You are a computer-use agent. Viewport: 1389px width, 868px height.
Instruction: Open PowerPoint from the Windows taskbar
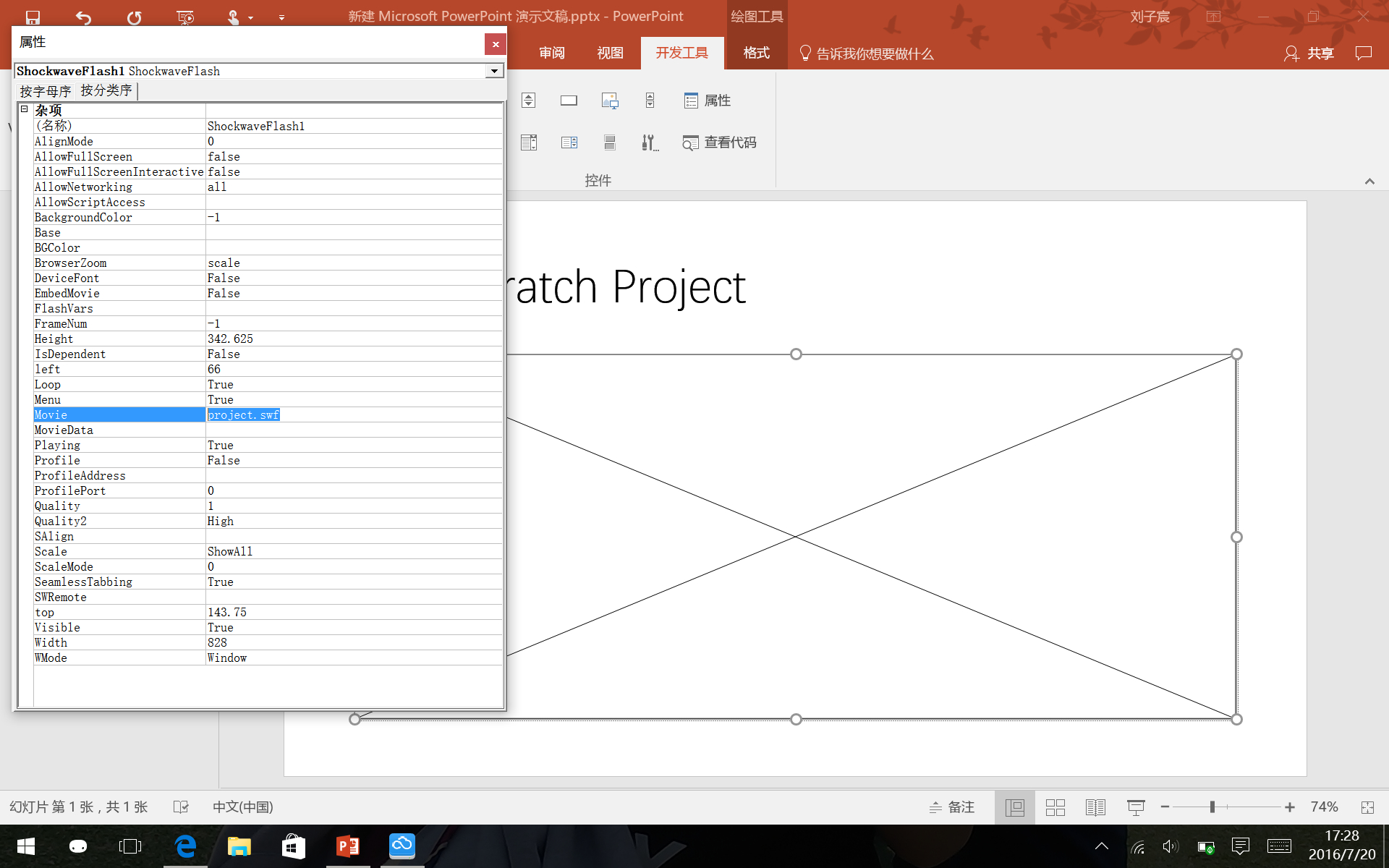(x=348, y=846)
